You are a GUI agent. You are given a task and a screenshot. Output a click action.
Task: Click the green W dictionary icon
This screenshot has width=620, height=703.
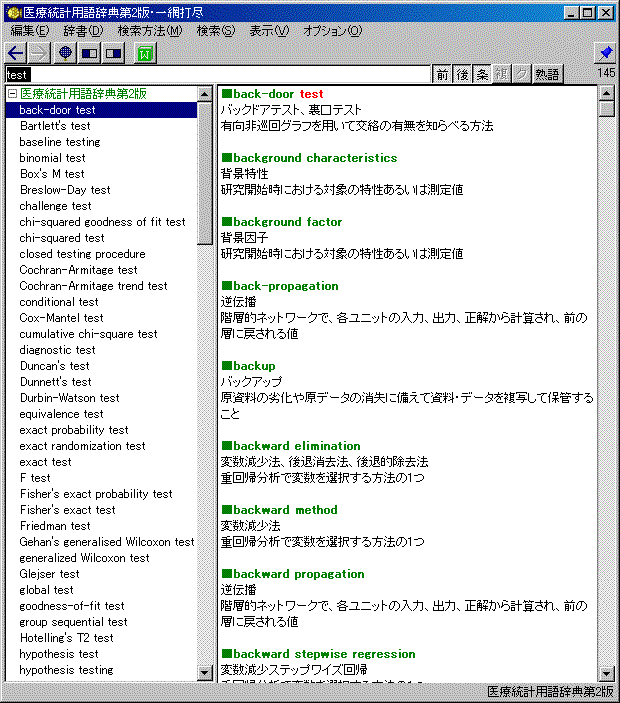(145, 53)
